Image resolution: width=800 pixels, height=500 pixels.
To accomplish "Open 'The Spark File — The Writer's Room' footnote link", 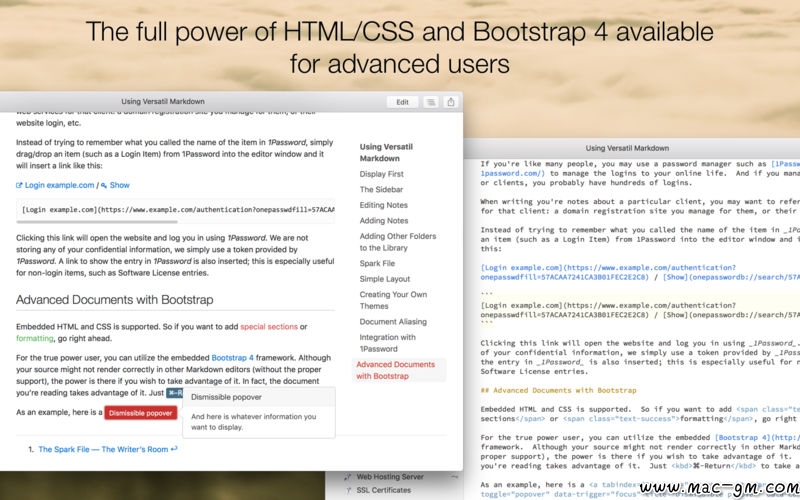I will (103, 449).
